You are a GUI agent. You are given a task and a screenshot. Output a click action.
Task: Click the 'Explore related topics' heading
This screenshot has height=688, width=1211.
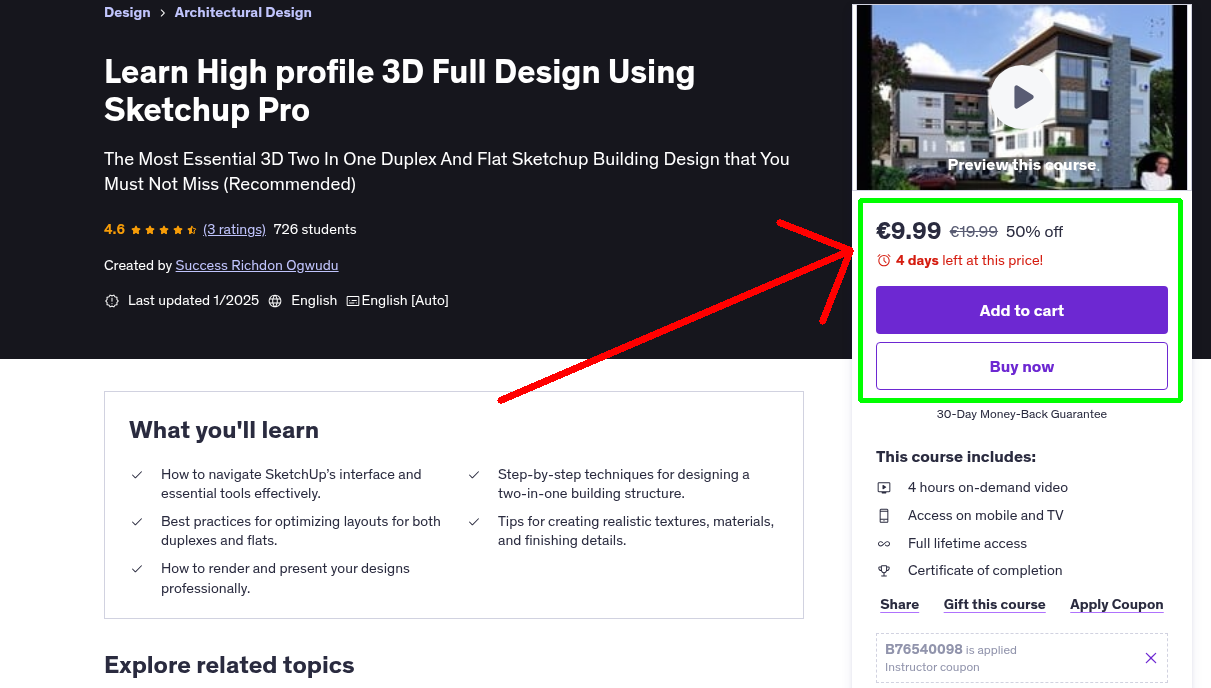229,665
